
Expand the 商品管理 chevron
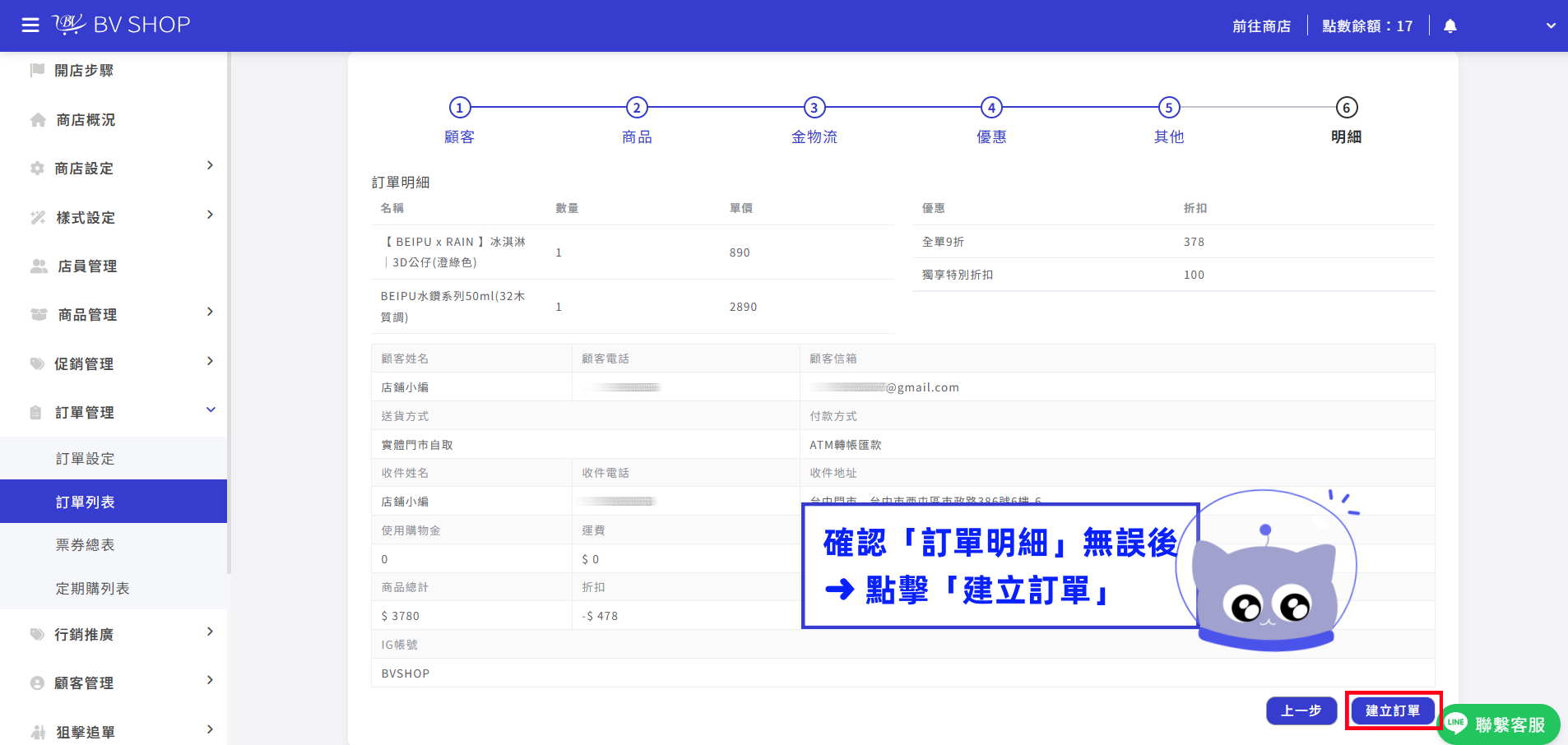[211, 312]
